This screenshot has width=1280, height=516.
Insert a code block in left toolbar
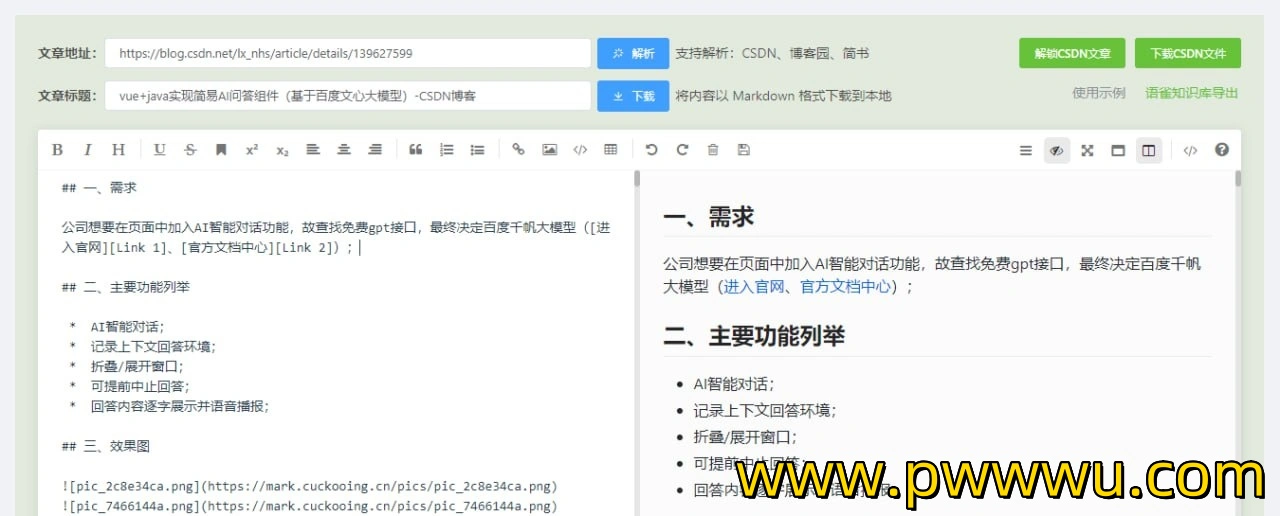point(580,150)
